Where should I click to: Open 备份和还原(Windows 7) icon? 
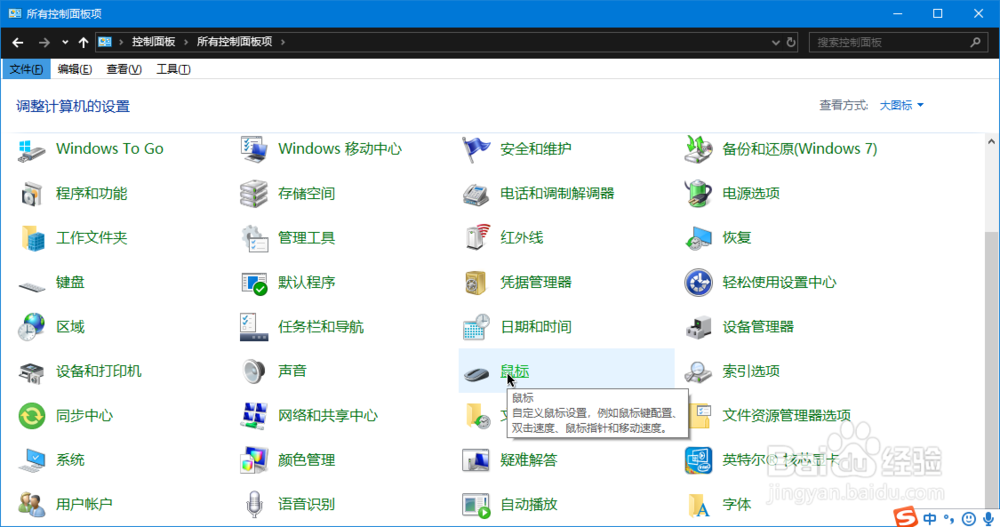[x=698, y=150]
